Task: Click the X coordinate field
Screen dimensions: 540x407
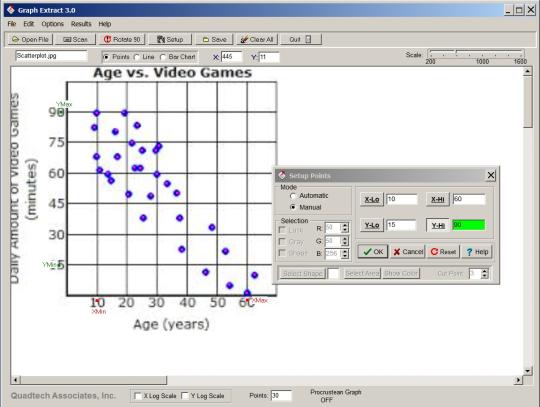Action: coord(231,57)
